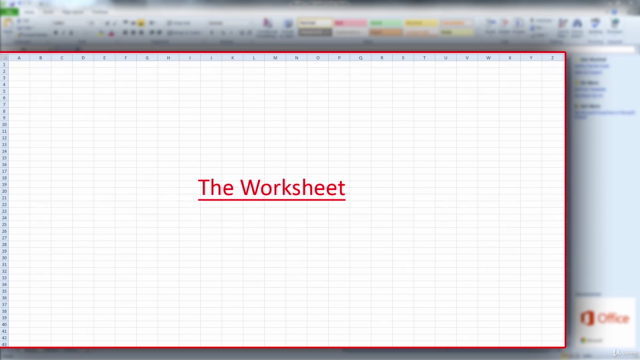Select column W header

pyautogui.click(x=488, y=58)
